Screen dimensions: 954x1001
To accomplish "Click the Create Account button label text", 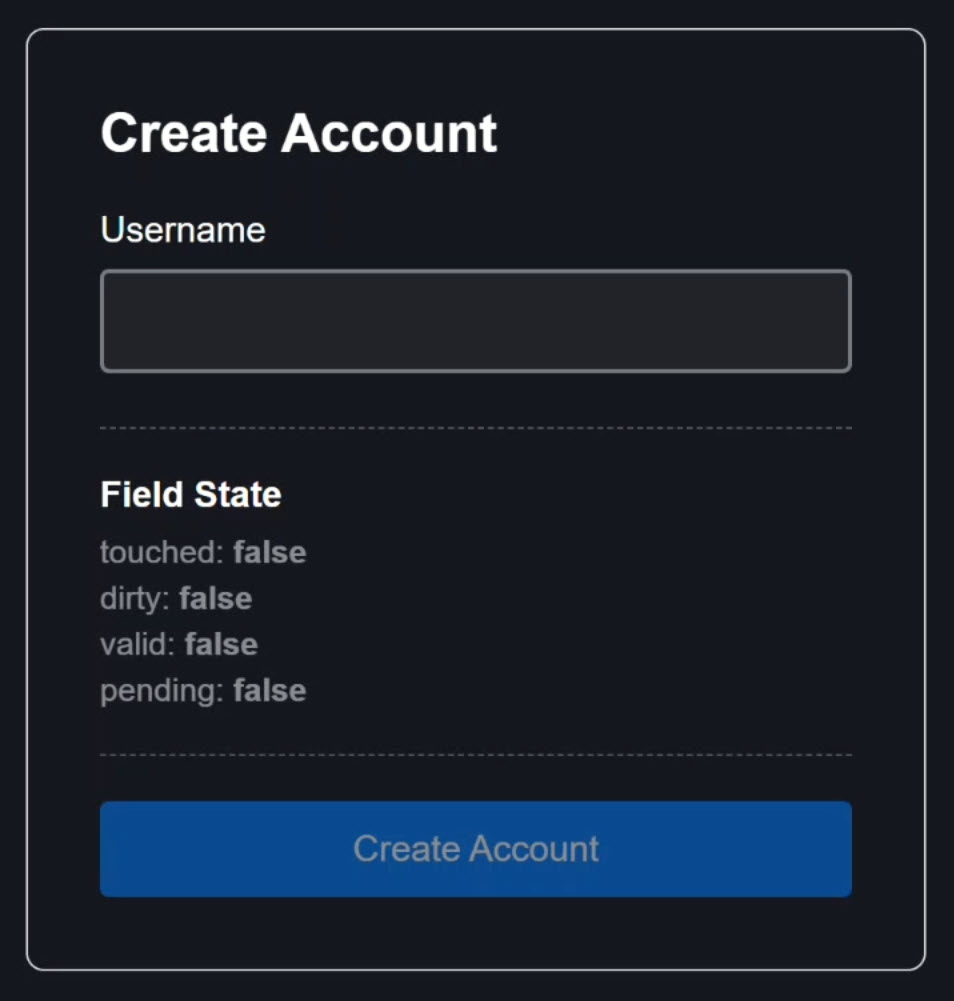I will pyautogui.click(x=475, y=848).
